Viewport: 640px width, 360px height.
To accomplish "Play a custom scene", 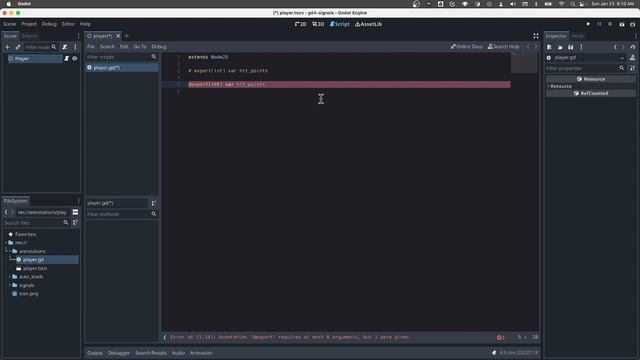I will point(632,24).
